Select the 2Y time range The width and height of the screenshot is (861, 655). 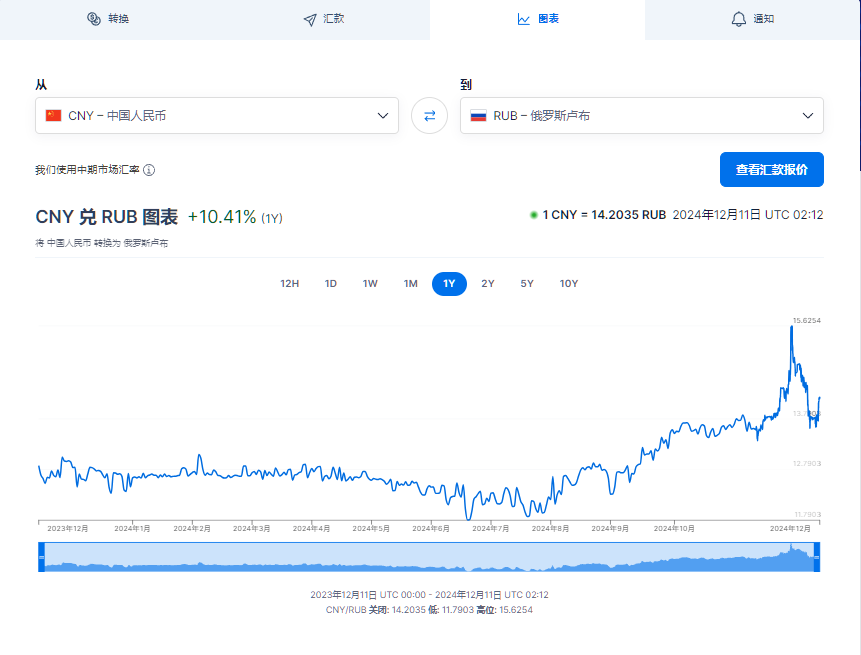pyautogui.click(x=488, y=284)
